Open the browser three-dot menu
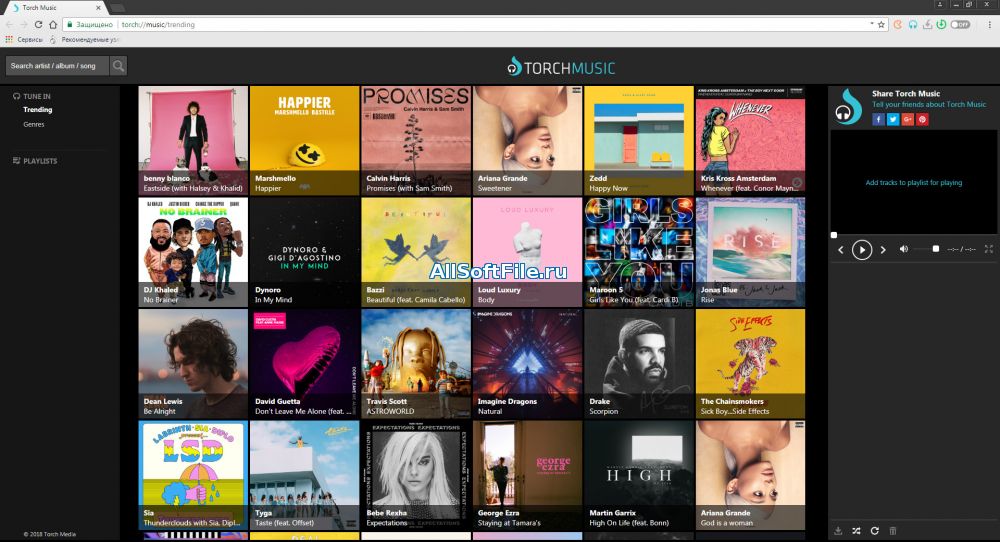Screen dimensions: 1000x542 (990, 24)
